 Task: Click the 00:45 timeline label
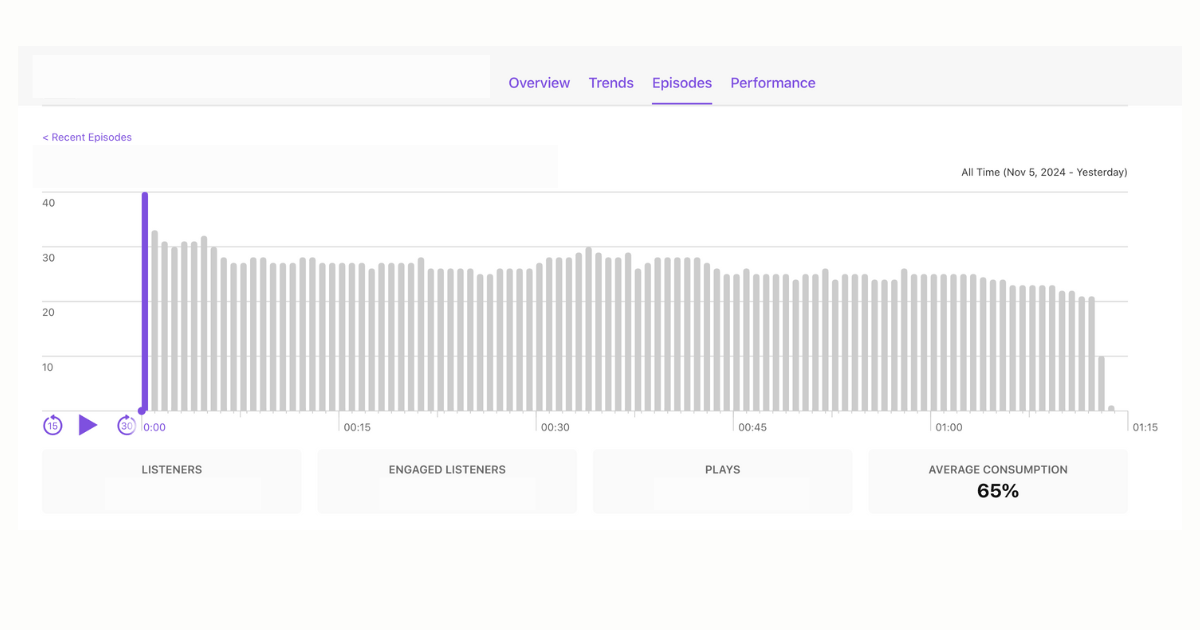(x=752, y=427)
